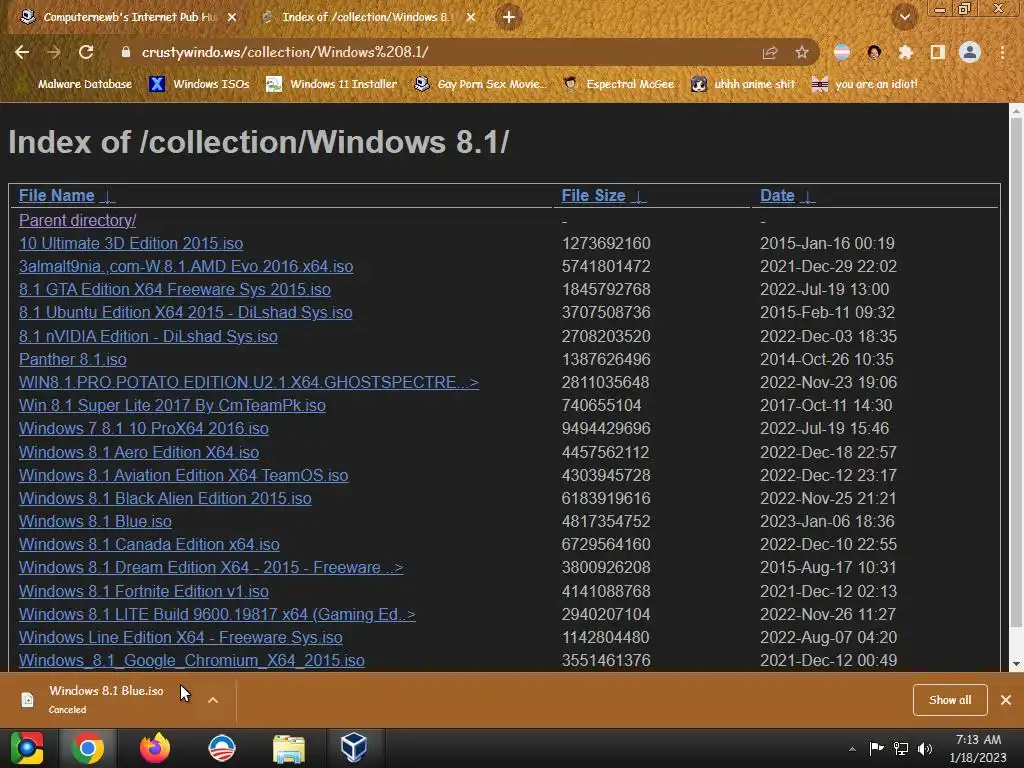Viewport: 1024px width, 768px height.
Task: Toggle the browser side panel icon
Action: pos(938,52)
